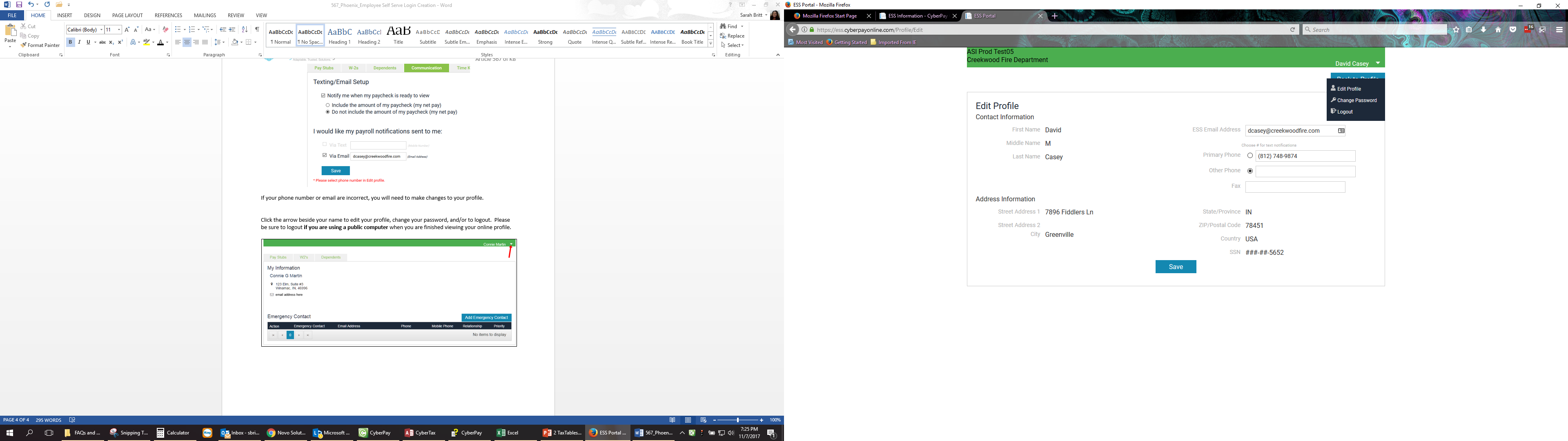Click the superscript icon

(x=120, y=42)
